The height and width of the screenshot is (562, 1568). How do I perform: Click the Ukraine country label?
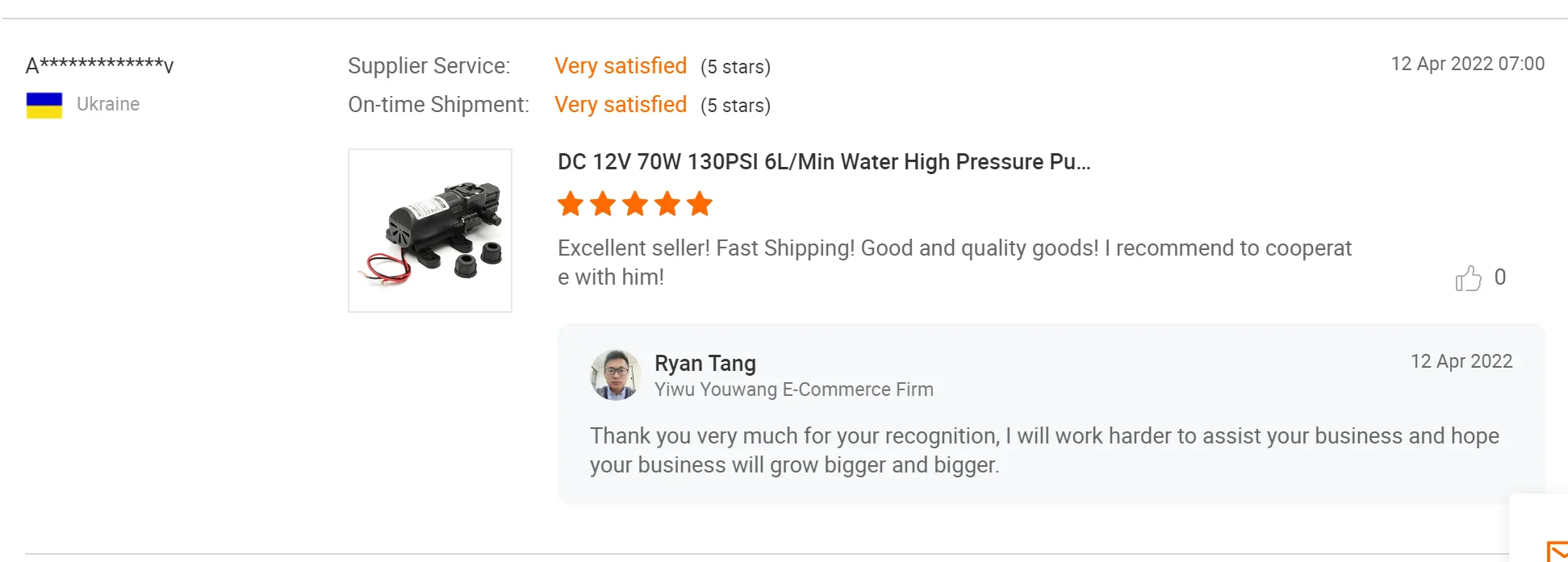[108, 104]
